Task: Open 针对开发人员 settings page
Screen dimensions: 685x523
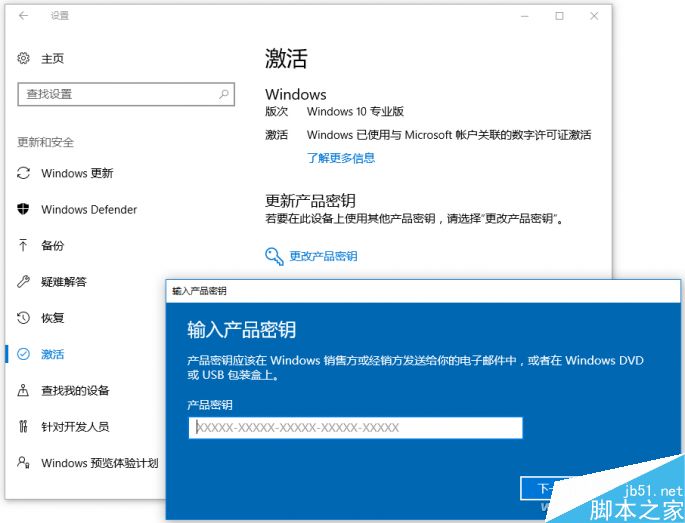Action: coord(75,427)
